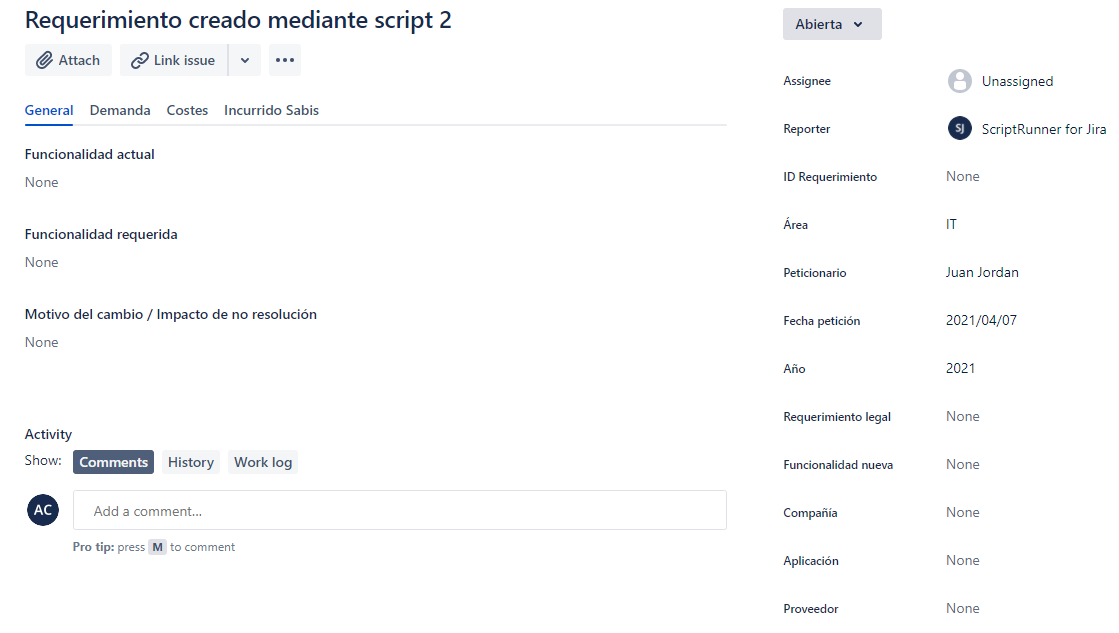The height and width of the screenshot is (633, 1119).
Task: Open the Incurrido Sabis tab
Action: coord(271,111)
